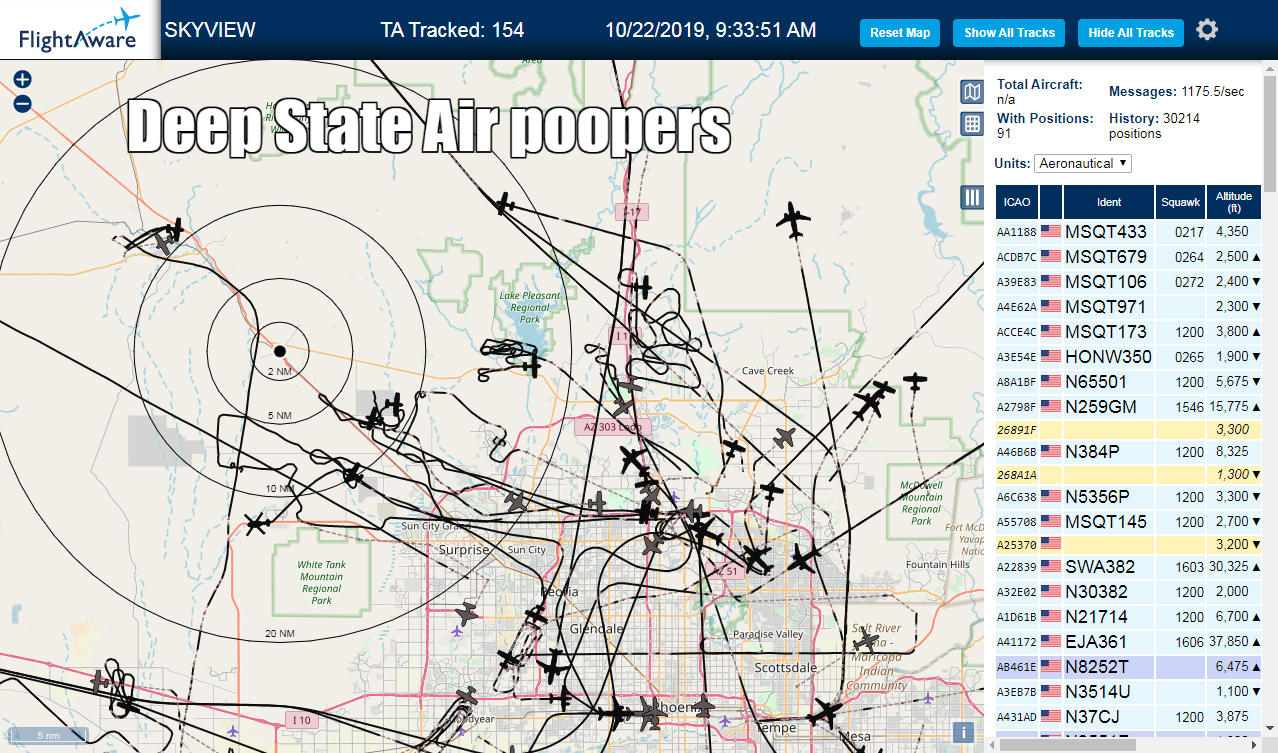Image resolution: width=1278 pixels, height=753 pixels.
Task: Click the Scottsdale map label
Action: tap(786, 667)
